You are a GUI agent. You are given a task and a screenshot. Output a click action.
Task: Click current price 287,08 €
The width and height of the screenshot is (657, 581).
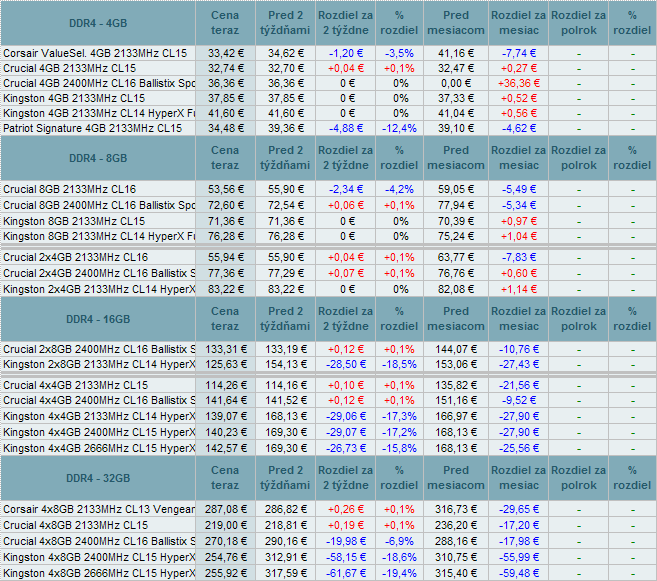point(226,509)
